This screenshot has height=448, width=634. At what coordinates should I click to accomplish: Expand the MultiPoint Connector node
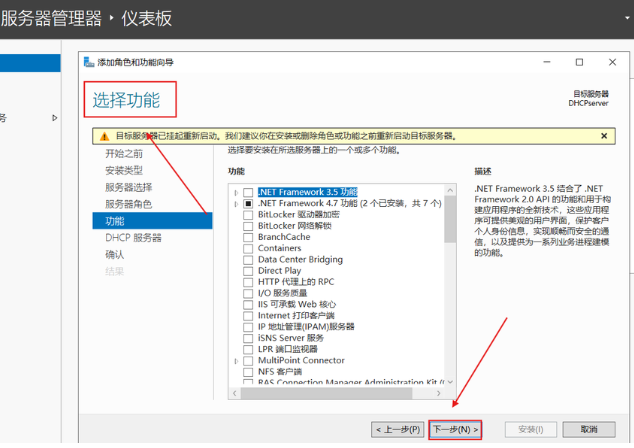tap(236, 360)
